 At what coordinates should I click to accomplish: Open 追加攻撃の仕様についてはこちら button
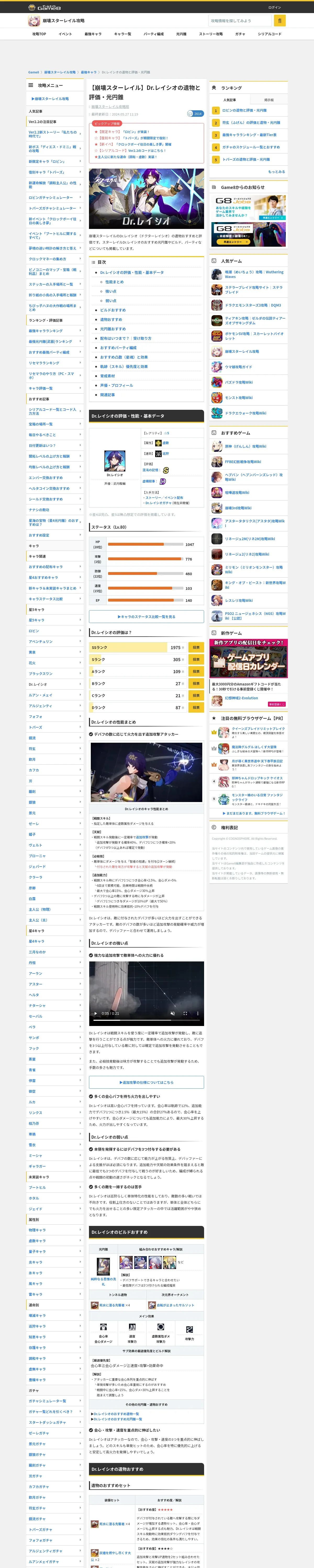click(x=146, y=1082)
